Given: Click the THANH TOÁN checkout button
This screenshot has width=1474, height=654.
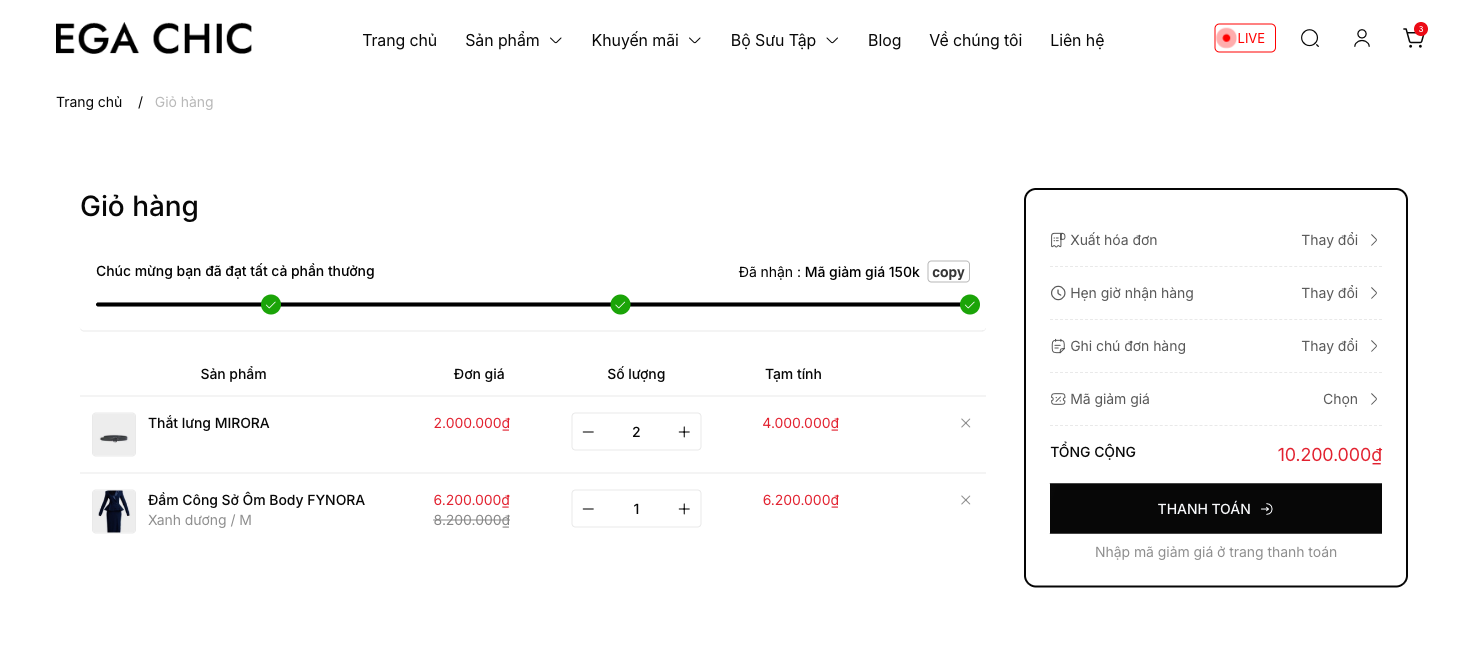Looking at the screenshot, I should tap(1215, 509).
